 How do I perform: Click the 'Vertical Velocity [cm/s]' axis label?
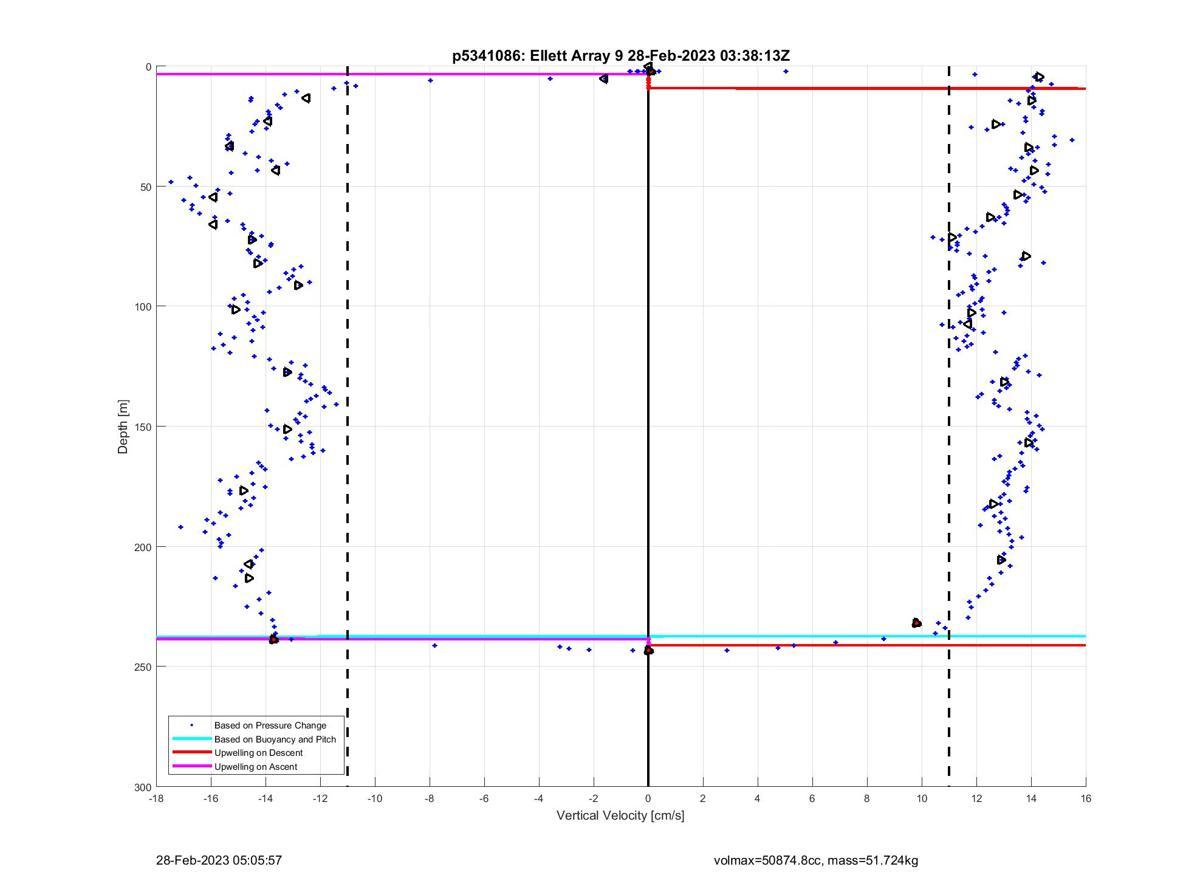(x=620, y=816)
